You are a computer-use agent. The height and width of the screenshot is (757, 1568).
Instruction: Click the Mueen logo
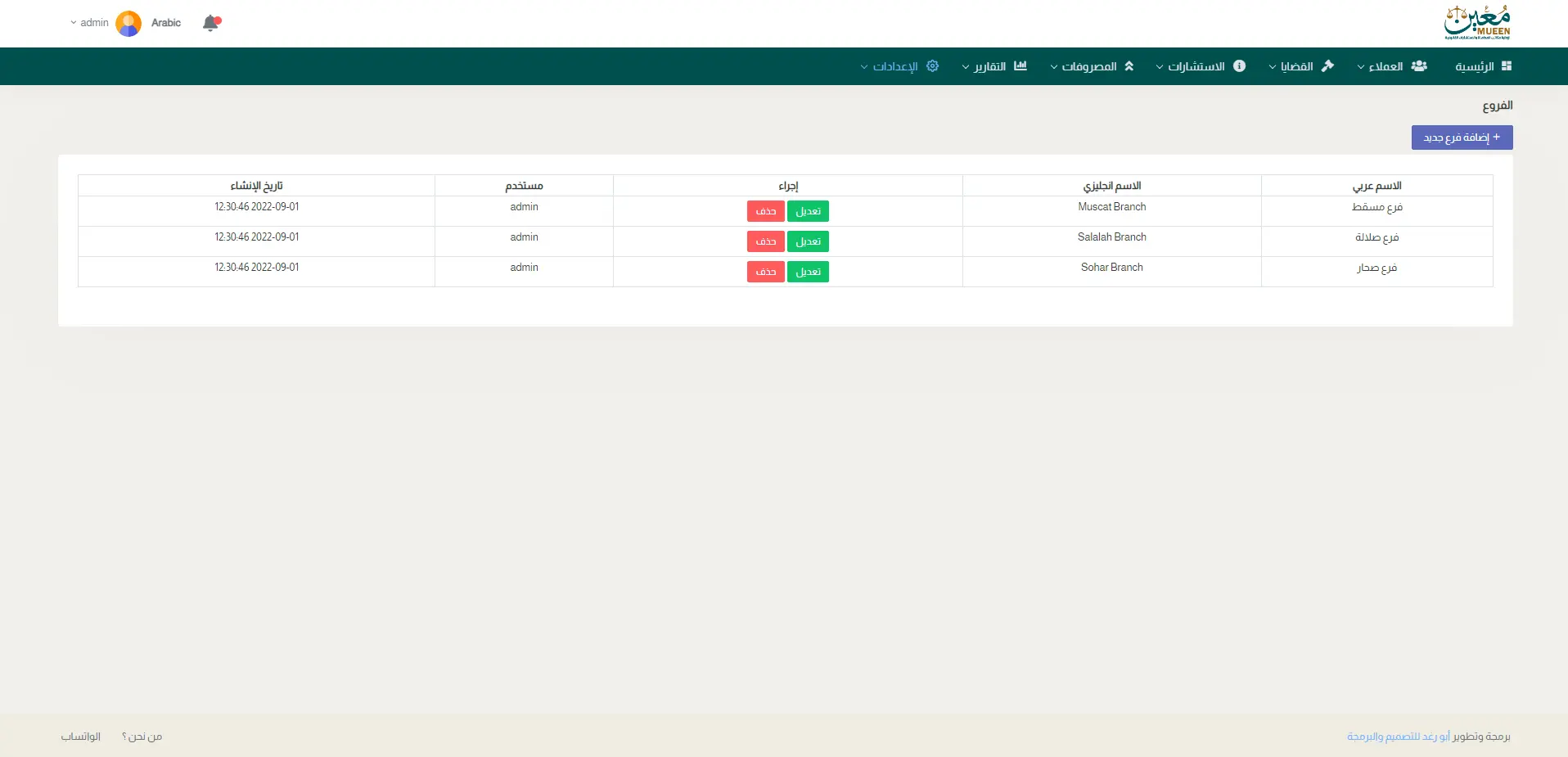pos(1476,23)
